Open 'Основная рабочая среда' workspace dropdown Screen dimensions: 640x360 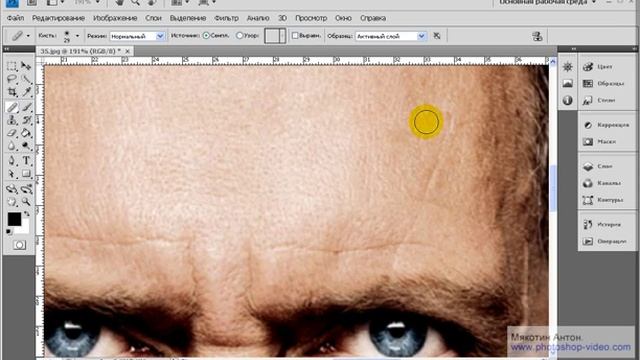[548, 2]
